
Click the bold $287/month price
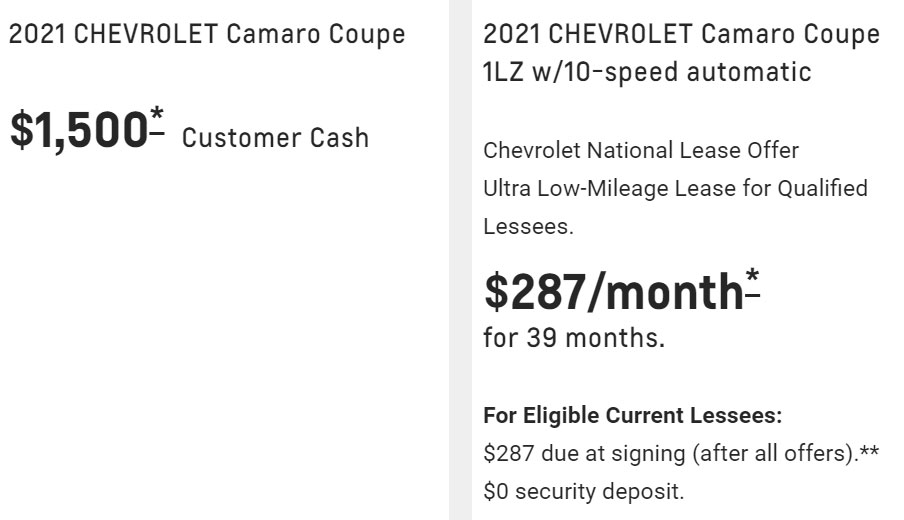click(x=613, y=292)
